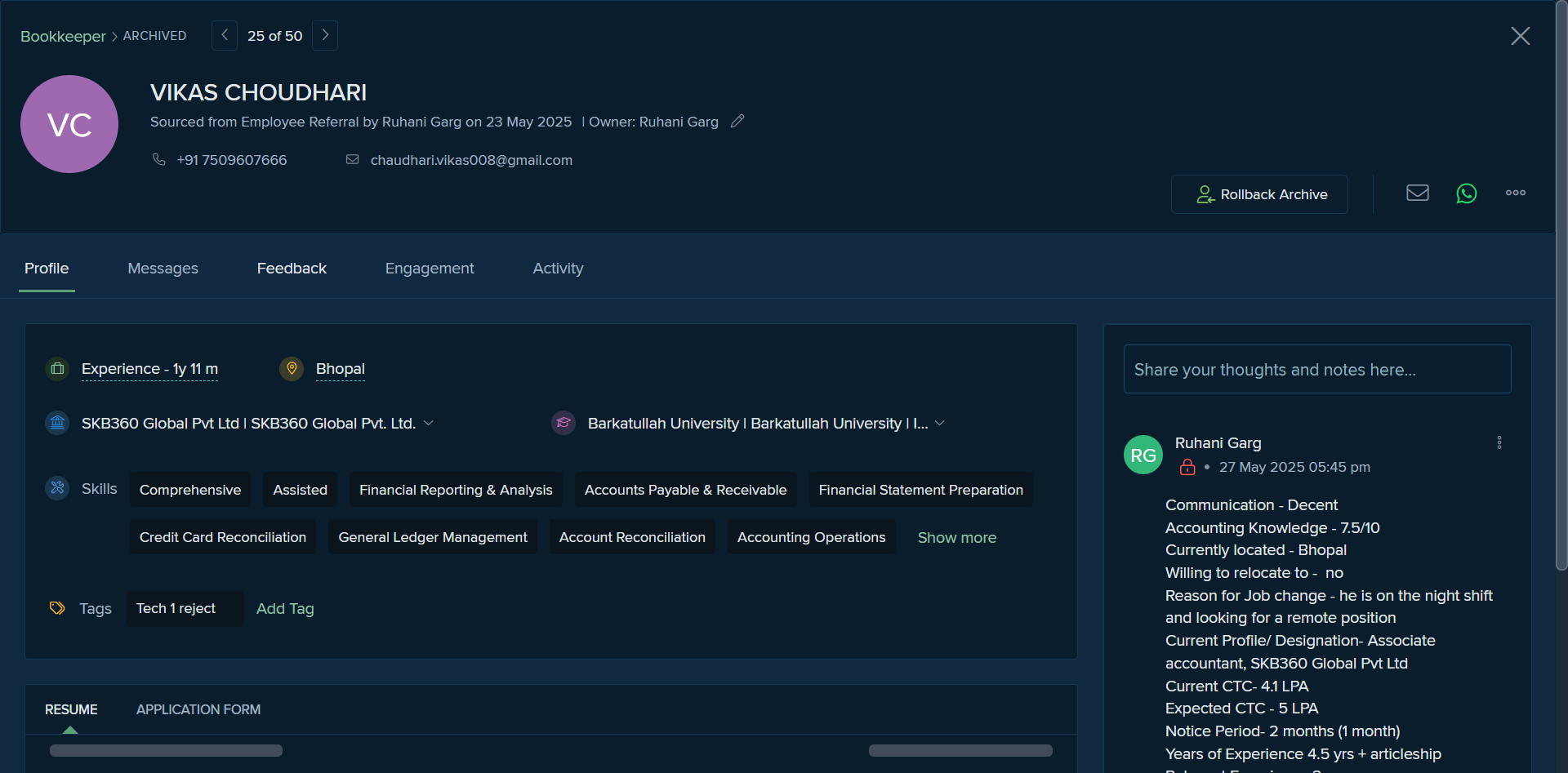This screenshot has width=1568, height=773.
Task: Open the note's vertical three-dot menu
Action: click(1499, 442)
